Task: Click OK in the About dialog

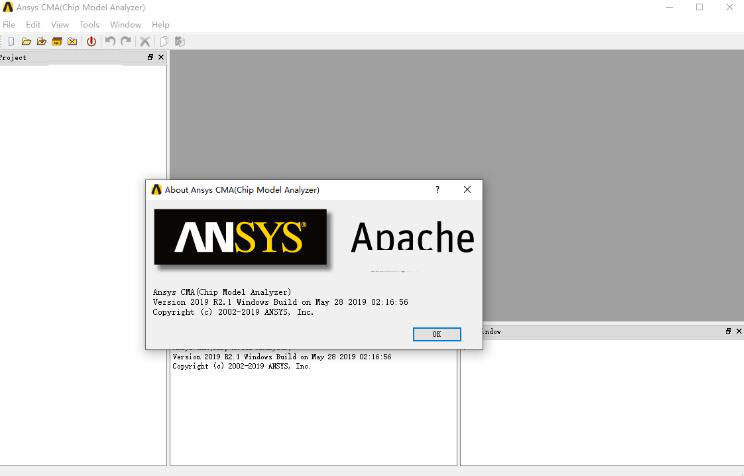Action: (x=437, y=334)
